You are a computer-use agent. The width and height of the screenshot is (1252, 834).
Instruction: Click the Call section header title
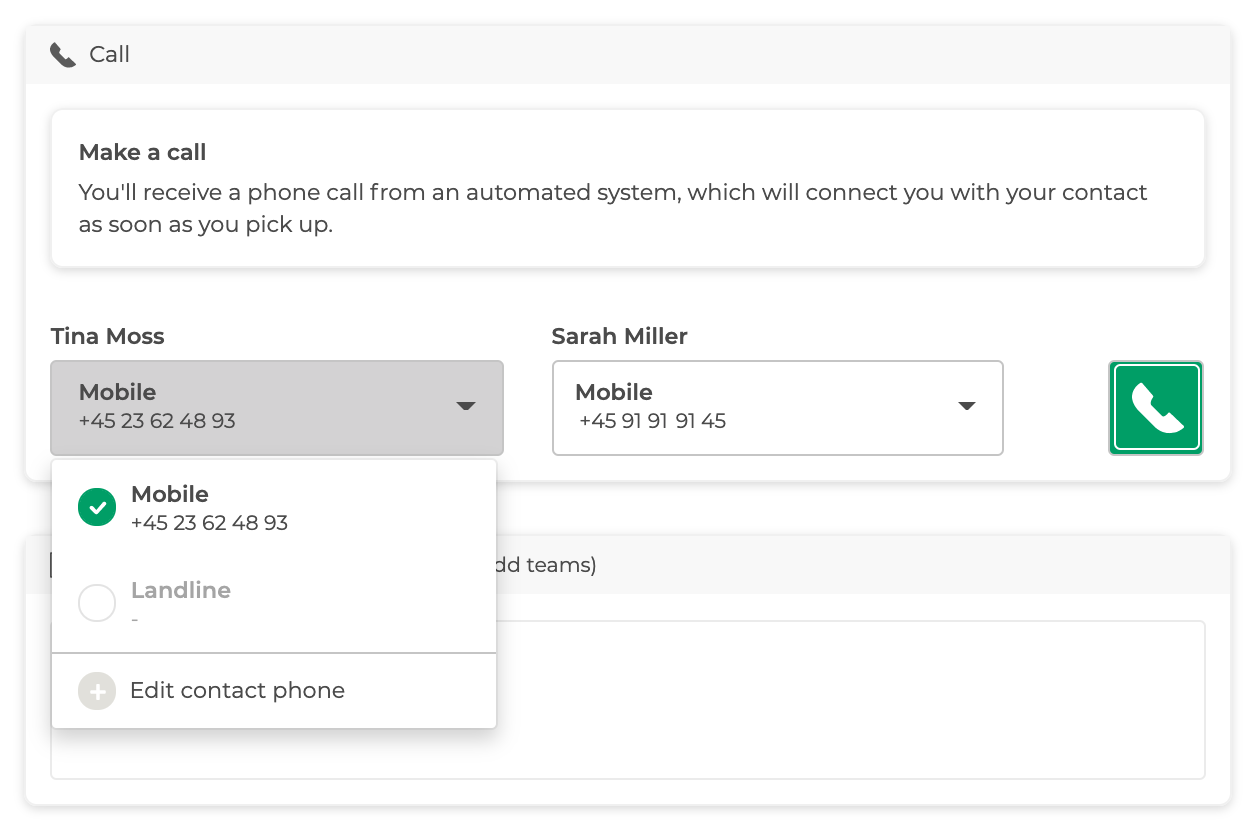pos(109,54)
